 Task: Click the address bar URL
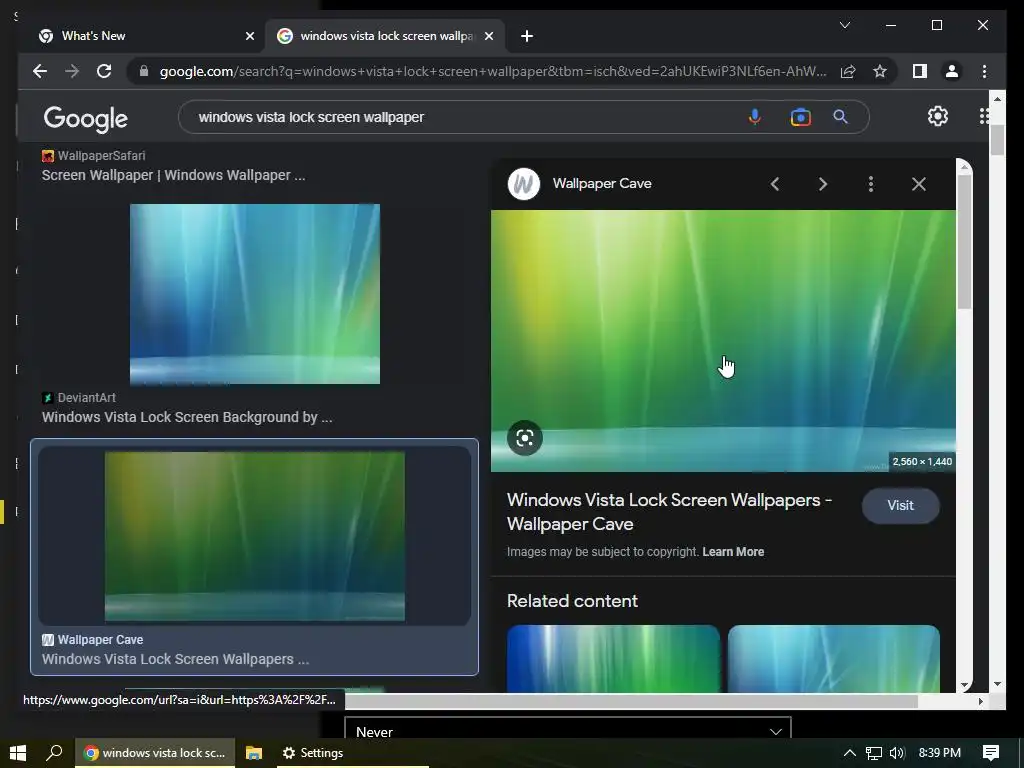pos(493,71)
